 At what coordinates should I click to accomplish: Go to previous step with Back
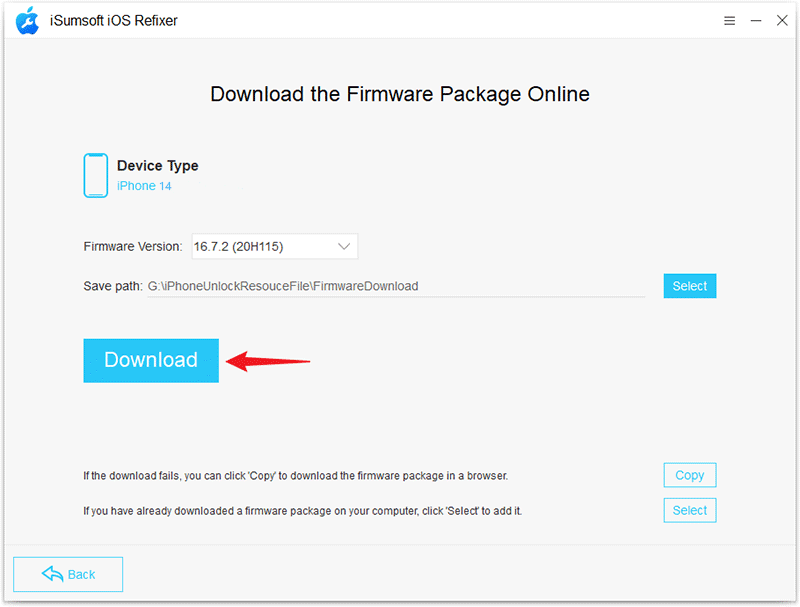click(68, 574)
